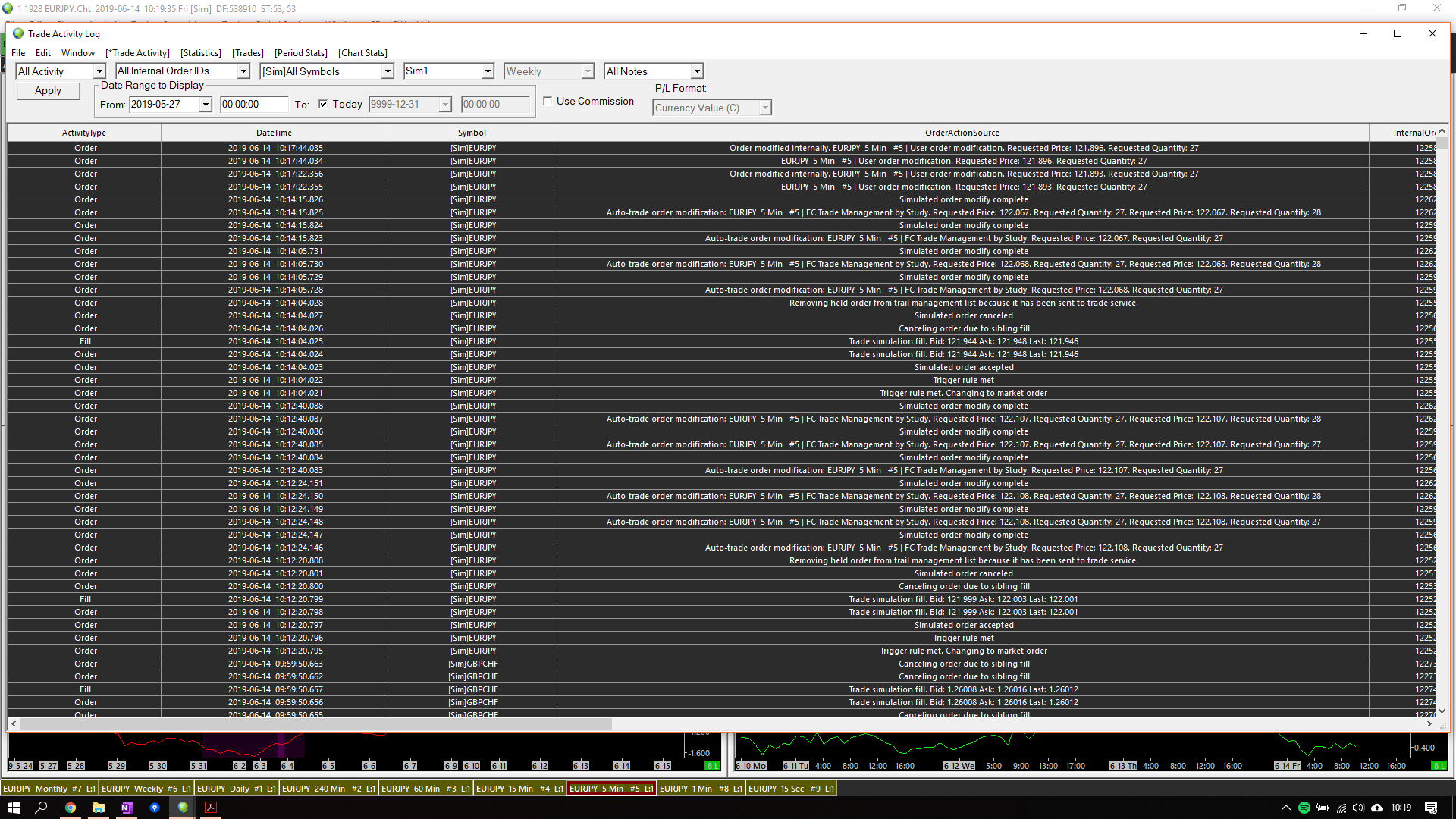This screenshot has height=819, width=1456.
Task: Open Adobe Acrobat taskbar icon
Action: click(211, 808)
